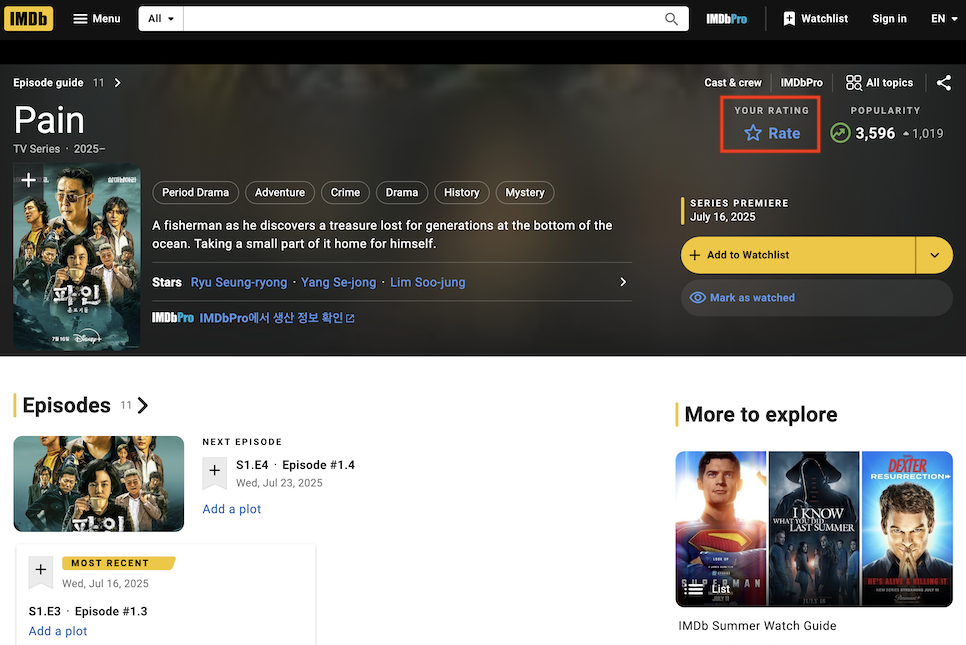This screenshot has height=645, width=966.
Task: Click the series premiere date July 16, 2025
Action: pyautogui.click(x=723, y=217)
